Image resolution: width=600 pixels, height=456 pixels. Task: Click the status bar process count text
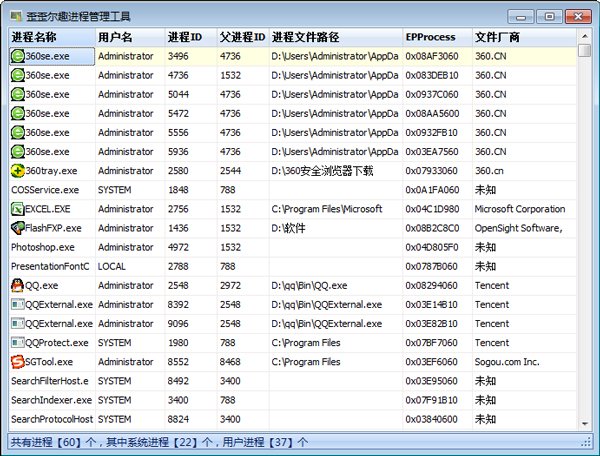159,443
